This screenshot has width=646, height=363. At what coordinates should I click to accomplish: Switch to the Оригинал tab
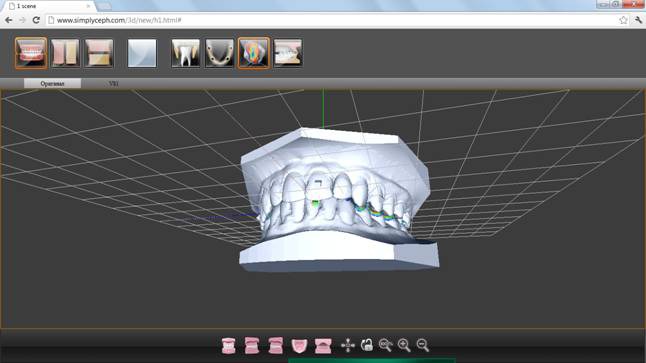[x=52, y=84]
